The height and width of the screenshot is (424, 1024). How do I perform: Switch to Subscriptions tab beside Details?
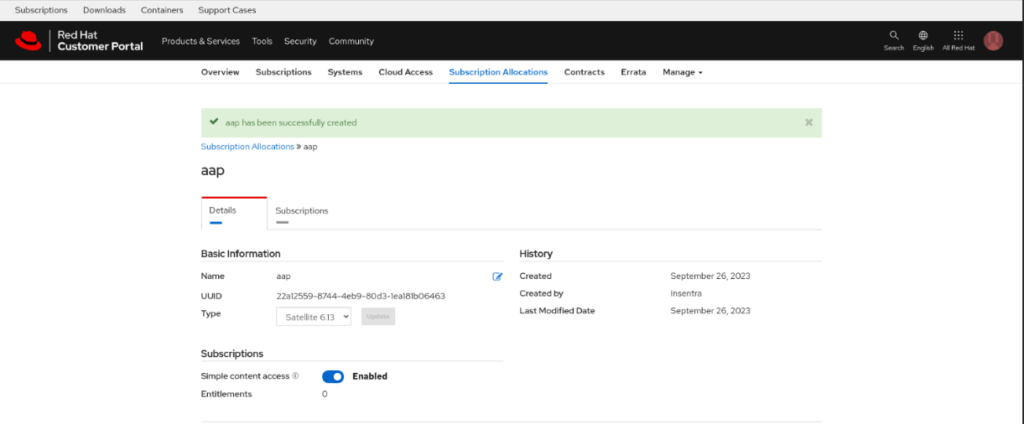[302, 213]
